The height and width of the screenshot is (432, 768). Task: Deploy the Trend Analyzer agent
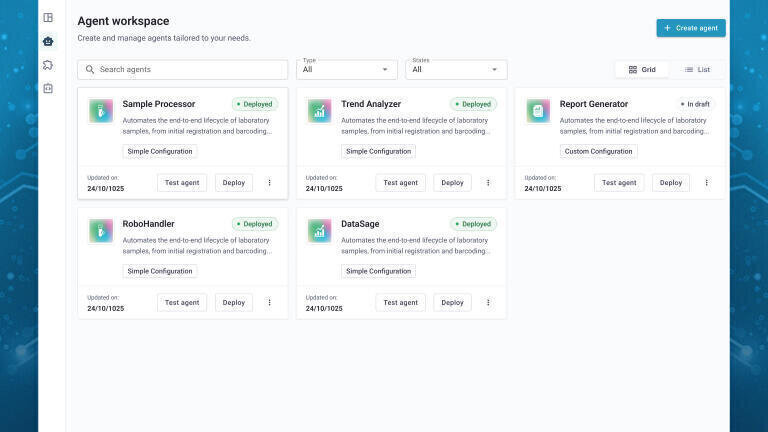pos(452,183)
